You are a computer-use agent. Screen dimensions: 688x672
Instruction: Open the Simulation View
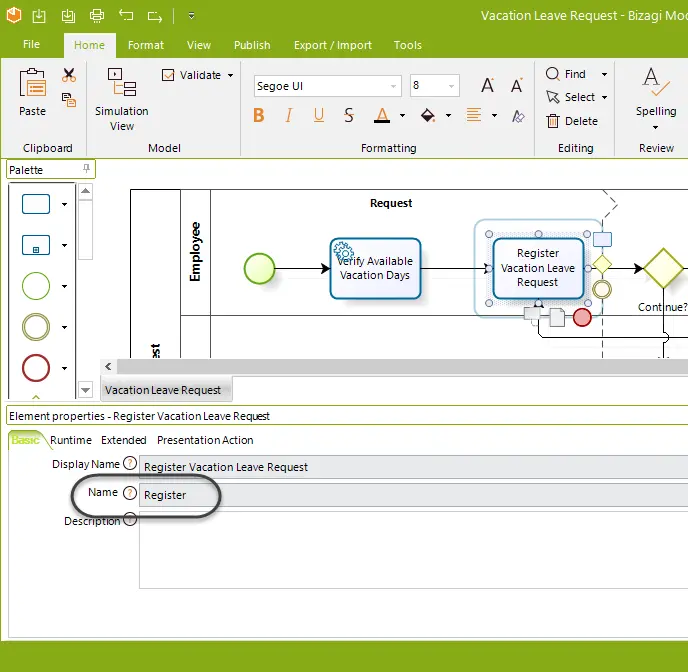coord(122,99)
